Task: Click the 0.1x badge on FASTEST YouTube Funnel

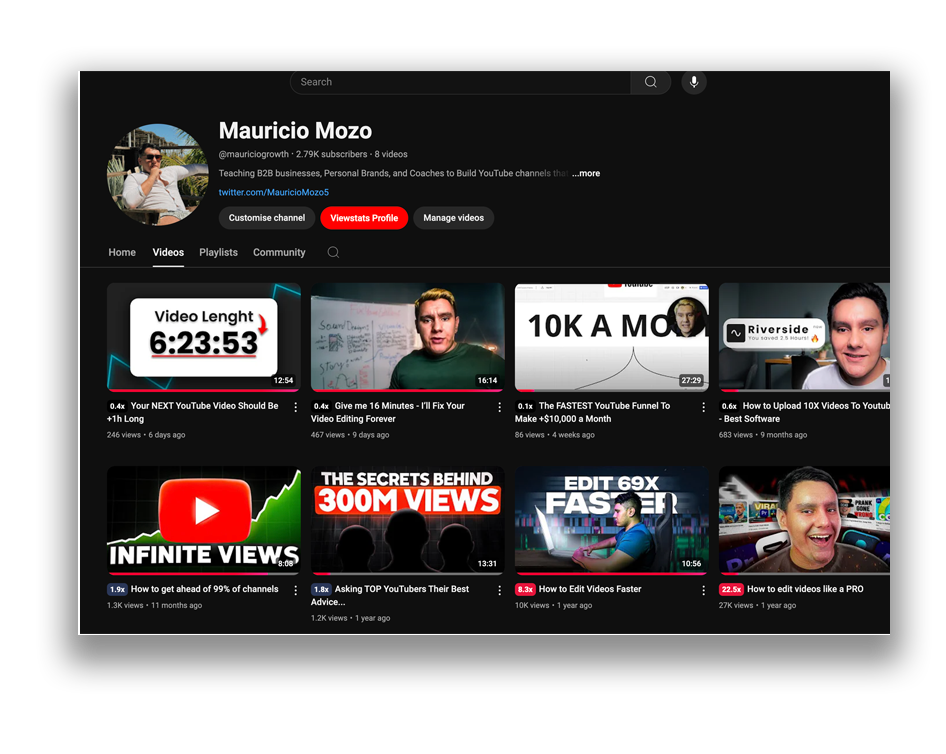Action: pyautogui.click(x=525, y=406)
